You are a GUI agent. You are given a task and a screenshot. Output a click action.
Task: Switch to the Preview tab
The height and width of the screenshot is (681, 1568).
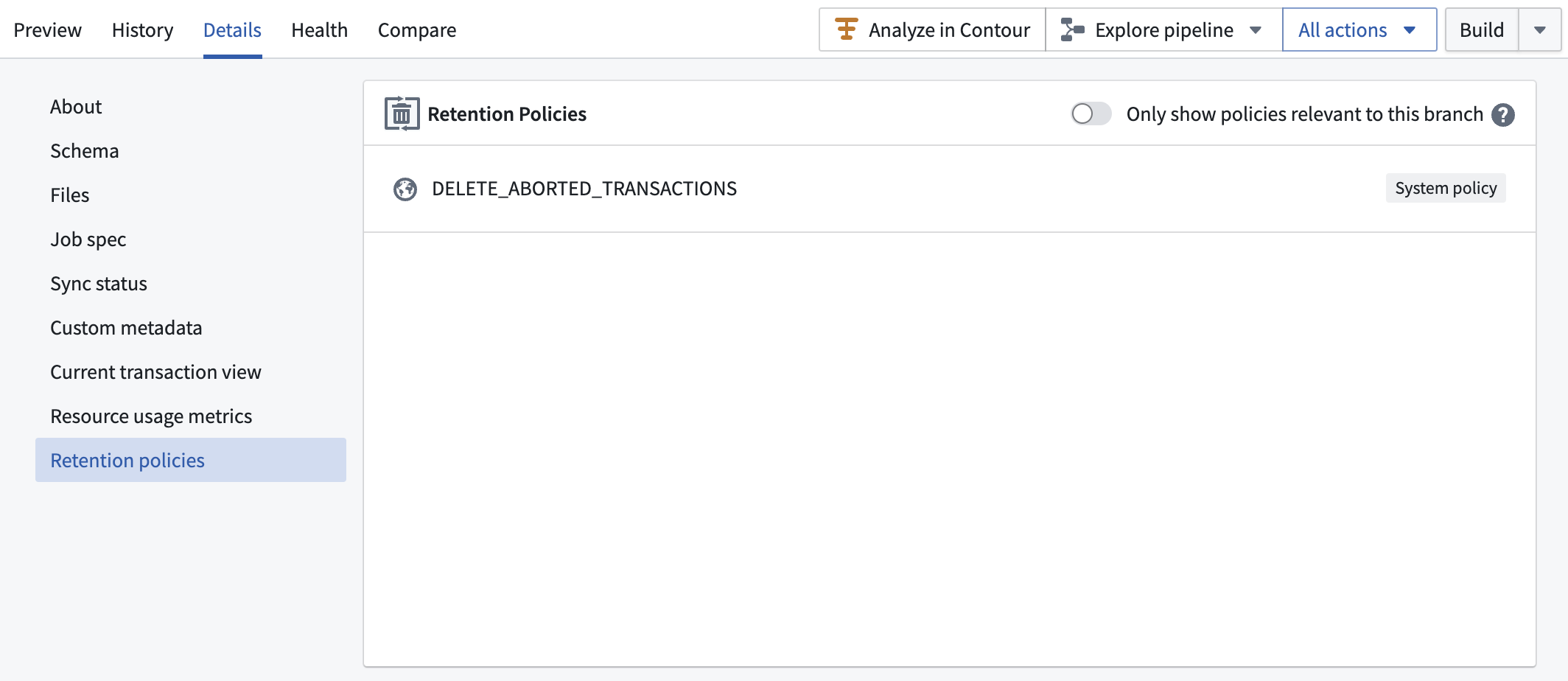[48, 30]
